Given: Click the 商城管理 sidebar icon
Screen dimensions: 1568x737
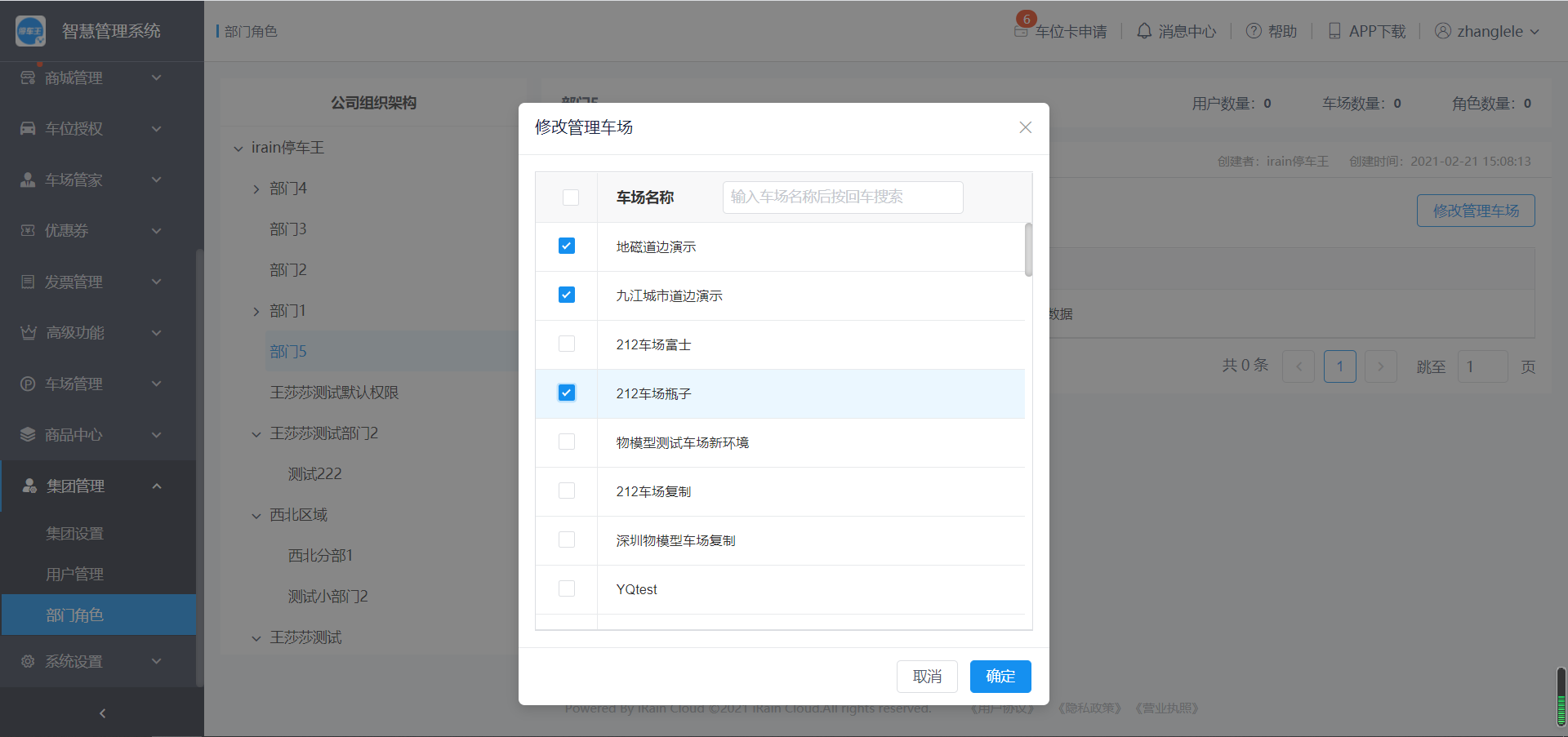Looking at the screenshot, I should pos(28,78).
